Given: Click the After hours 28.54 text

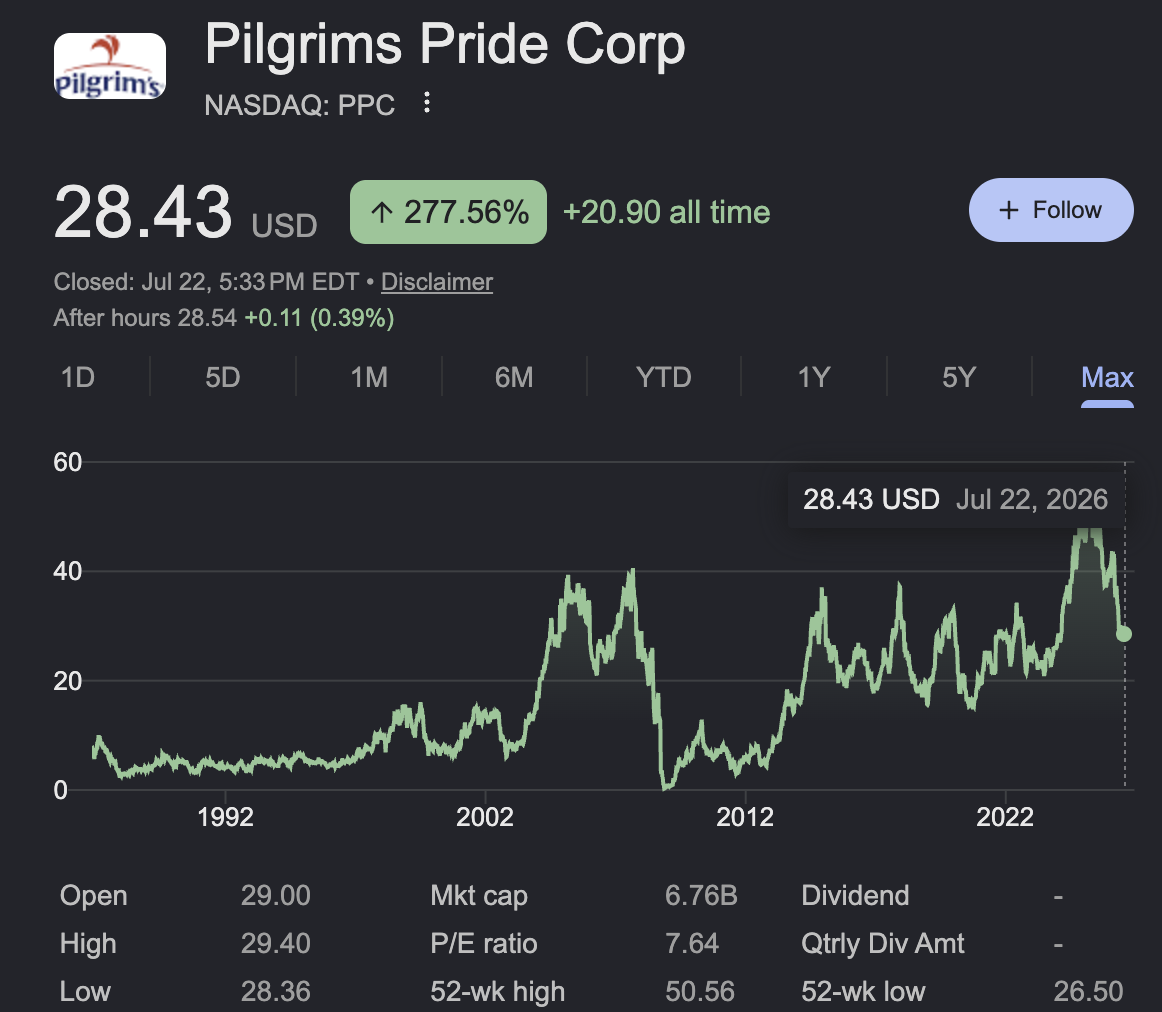Looking at the screenshot, I should (x=145, y=318).
